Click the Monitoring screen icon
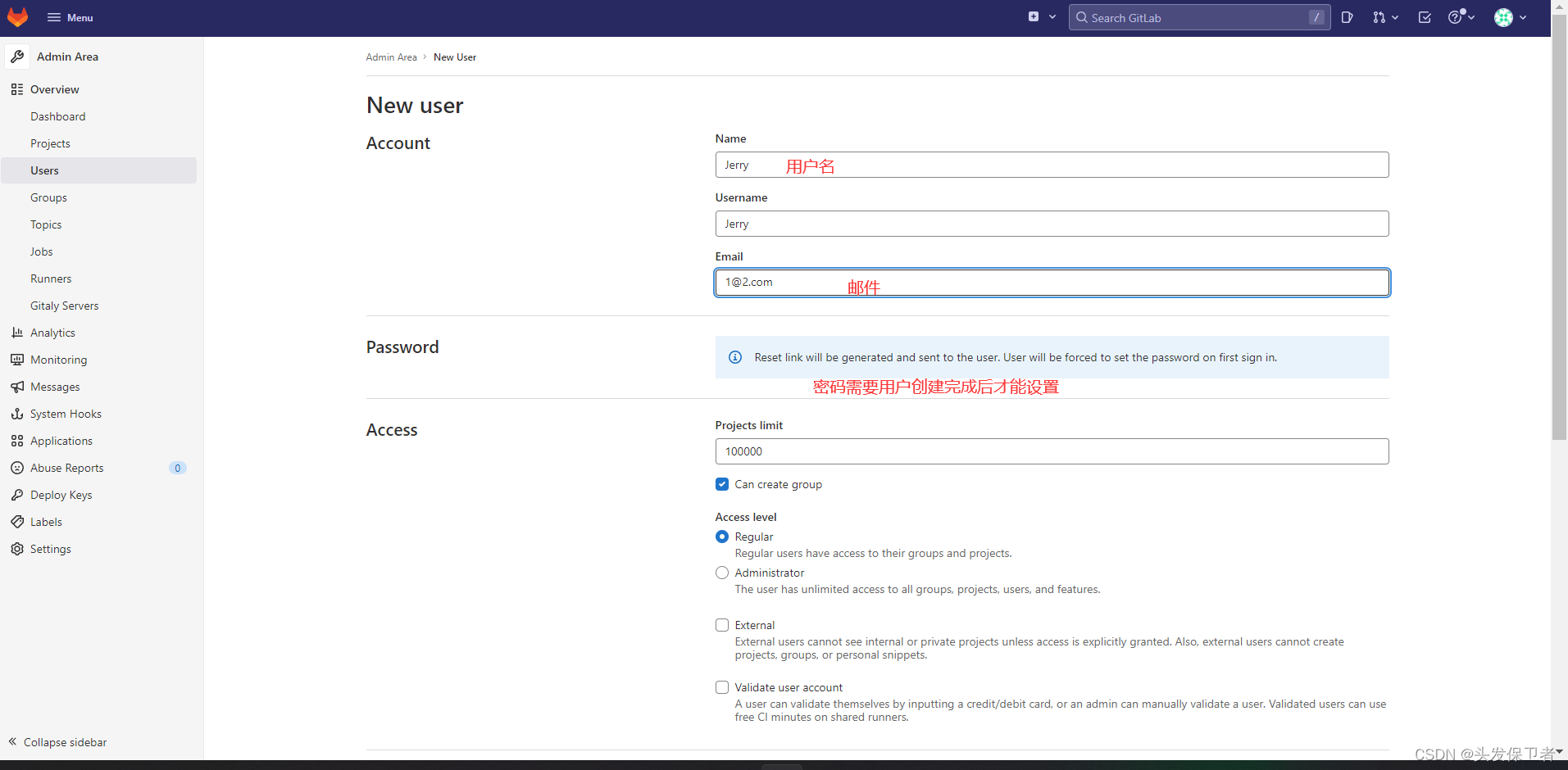 point(17,360)
